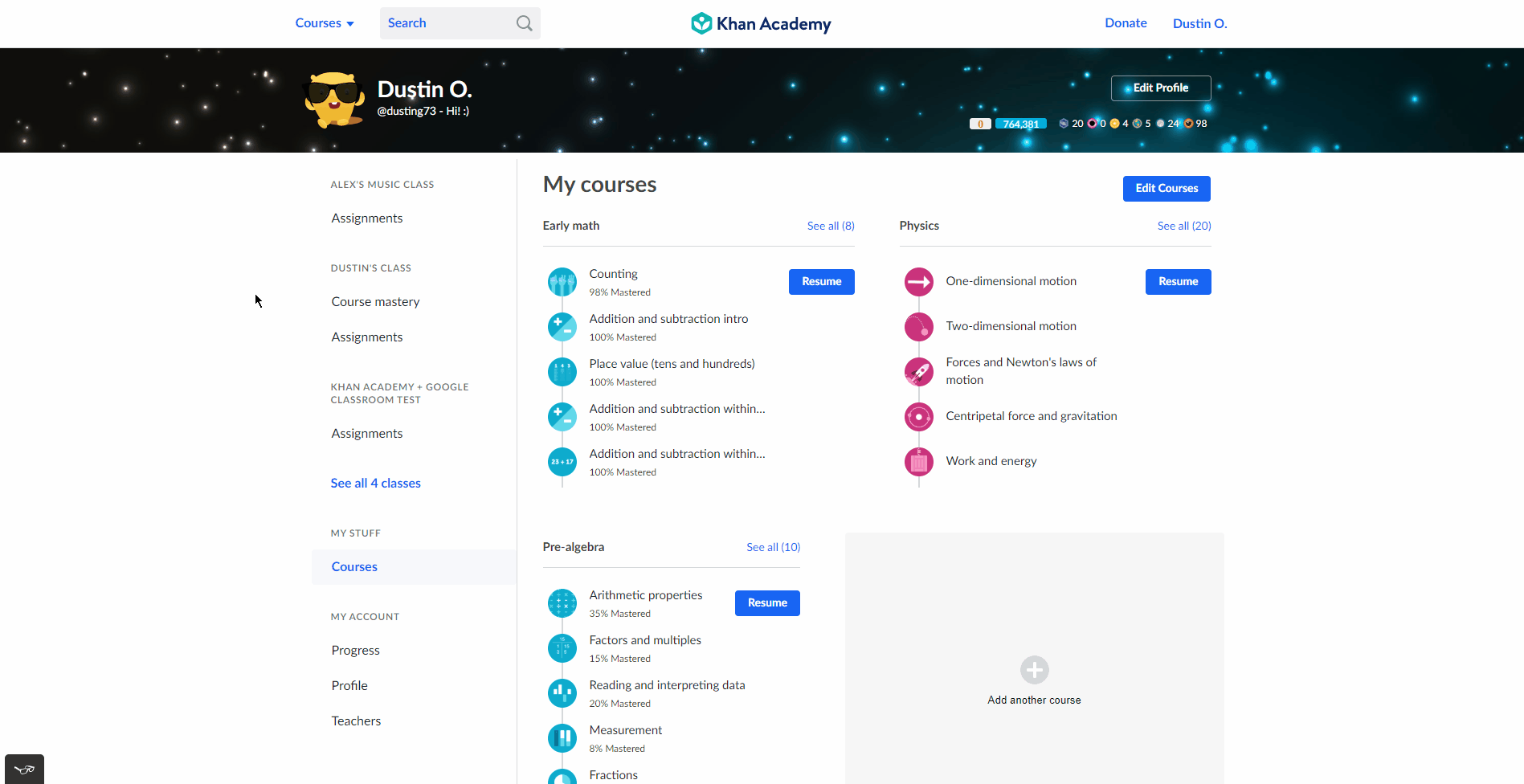
Task: Open Progress in My Account
Action: (x=355, y=651)
